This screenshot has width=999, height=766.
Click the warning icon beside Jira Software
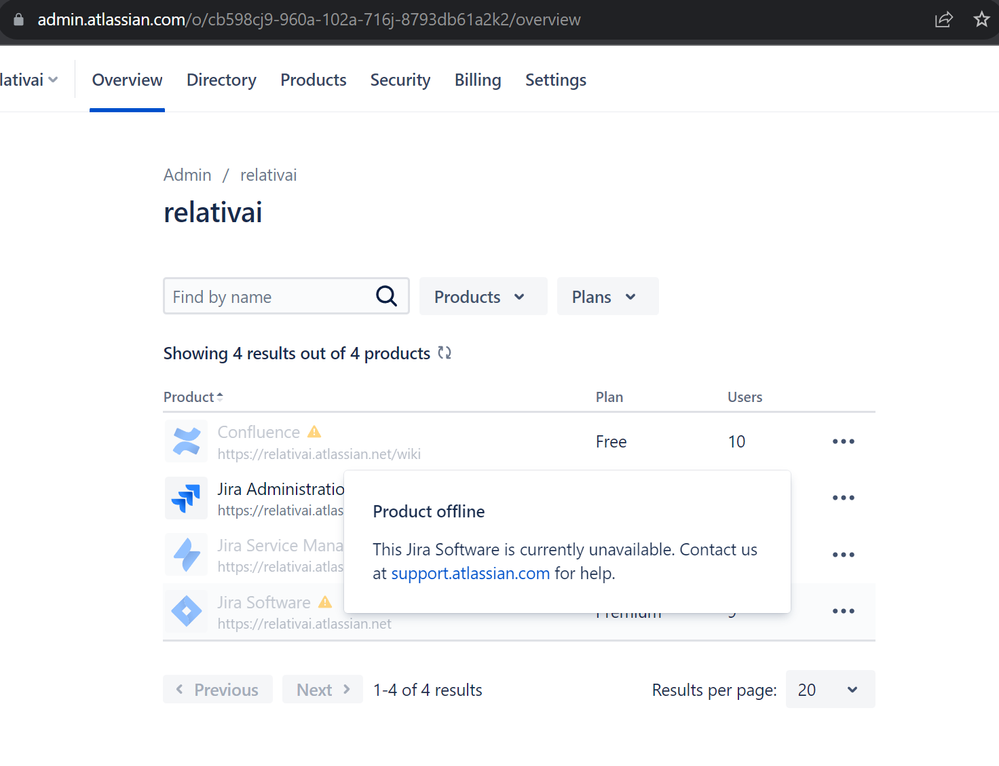click(x=325, y=602)
